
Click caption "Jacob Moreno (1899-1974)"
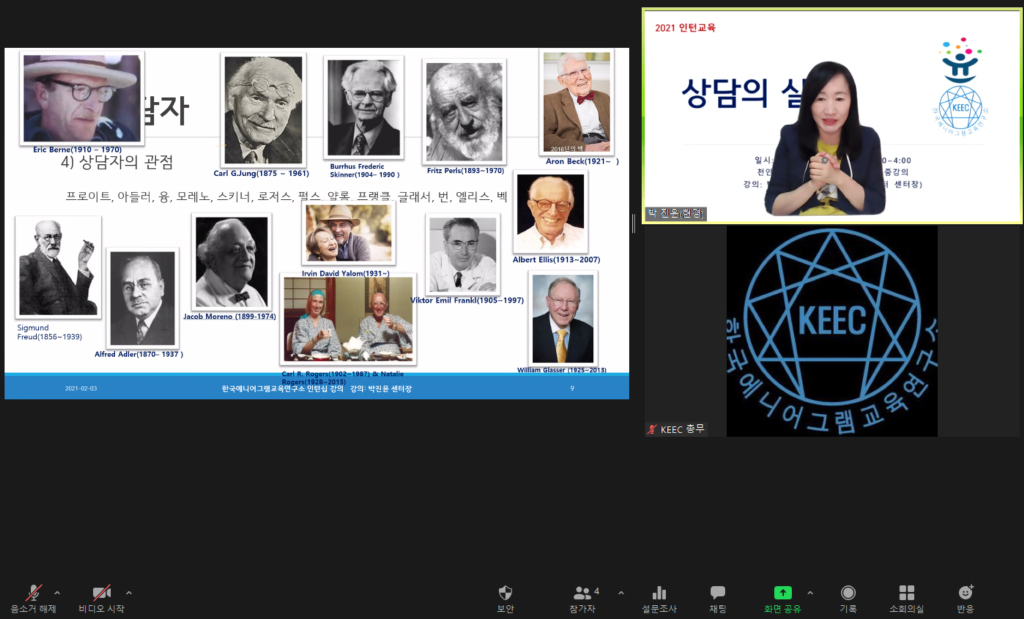tap(229, 316)
